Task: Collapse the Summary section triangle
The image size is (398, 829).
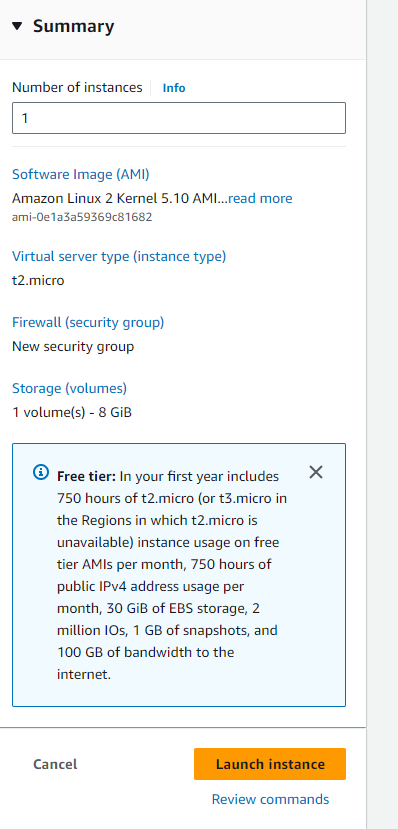Action: (x=17, y=26)
